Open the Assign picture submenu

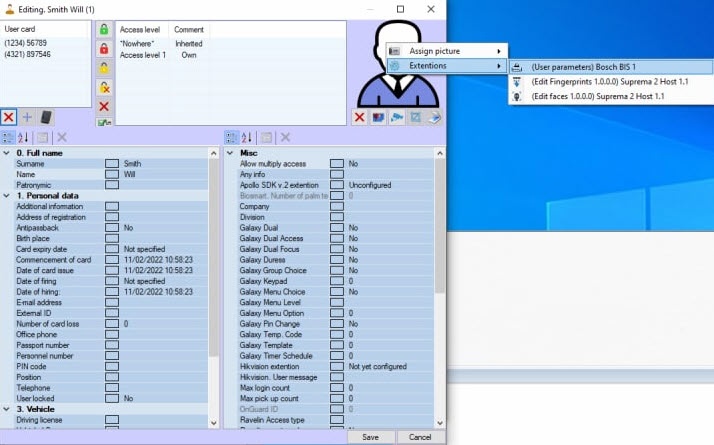[x=447, y=51]
